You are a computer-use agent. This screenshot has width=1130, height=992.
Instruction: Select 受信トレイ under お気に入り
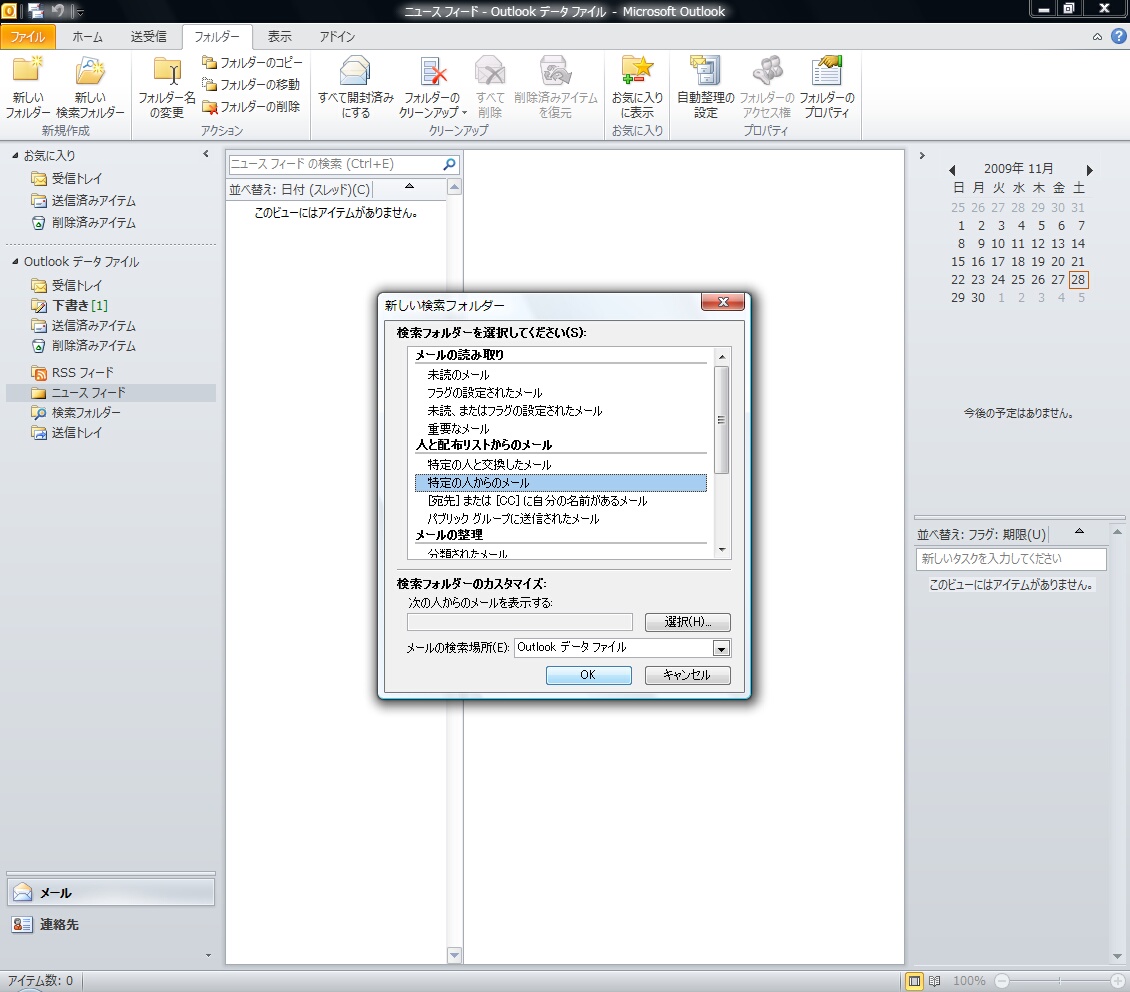coord(76,178)
